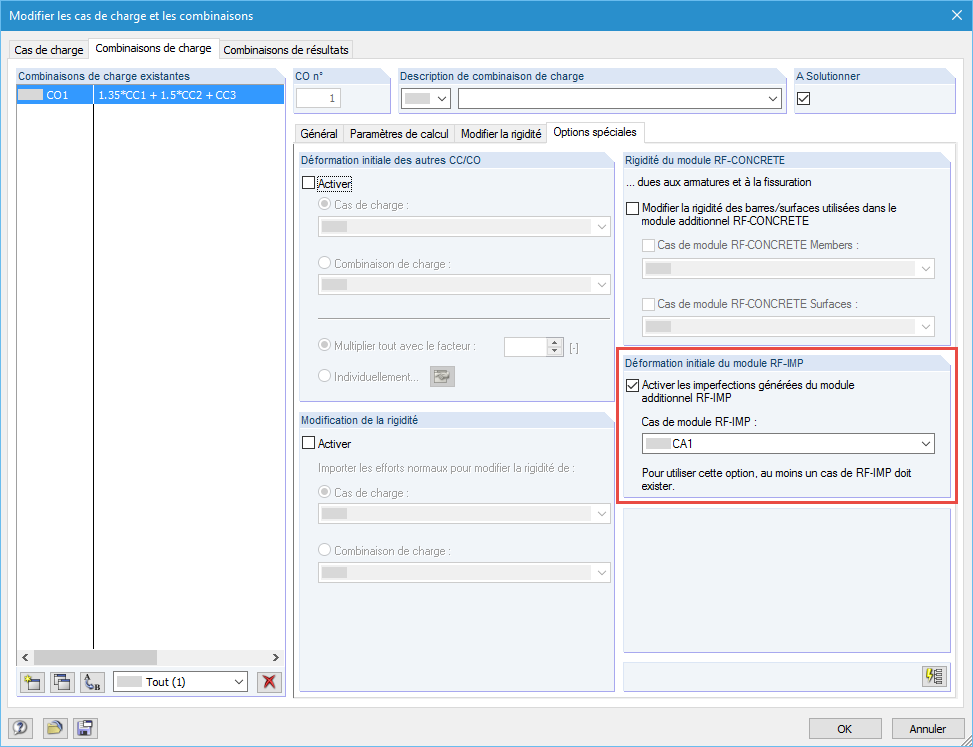Select Combinaison de charge radio in Déformation initiale
This screenshot has height=747, width=973.
pyautogui.click(x=324, y=263)
